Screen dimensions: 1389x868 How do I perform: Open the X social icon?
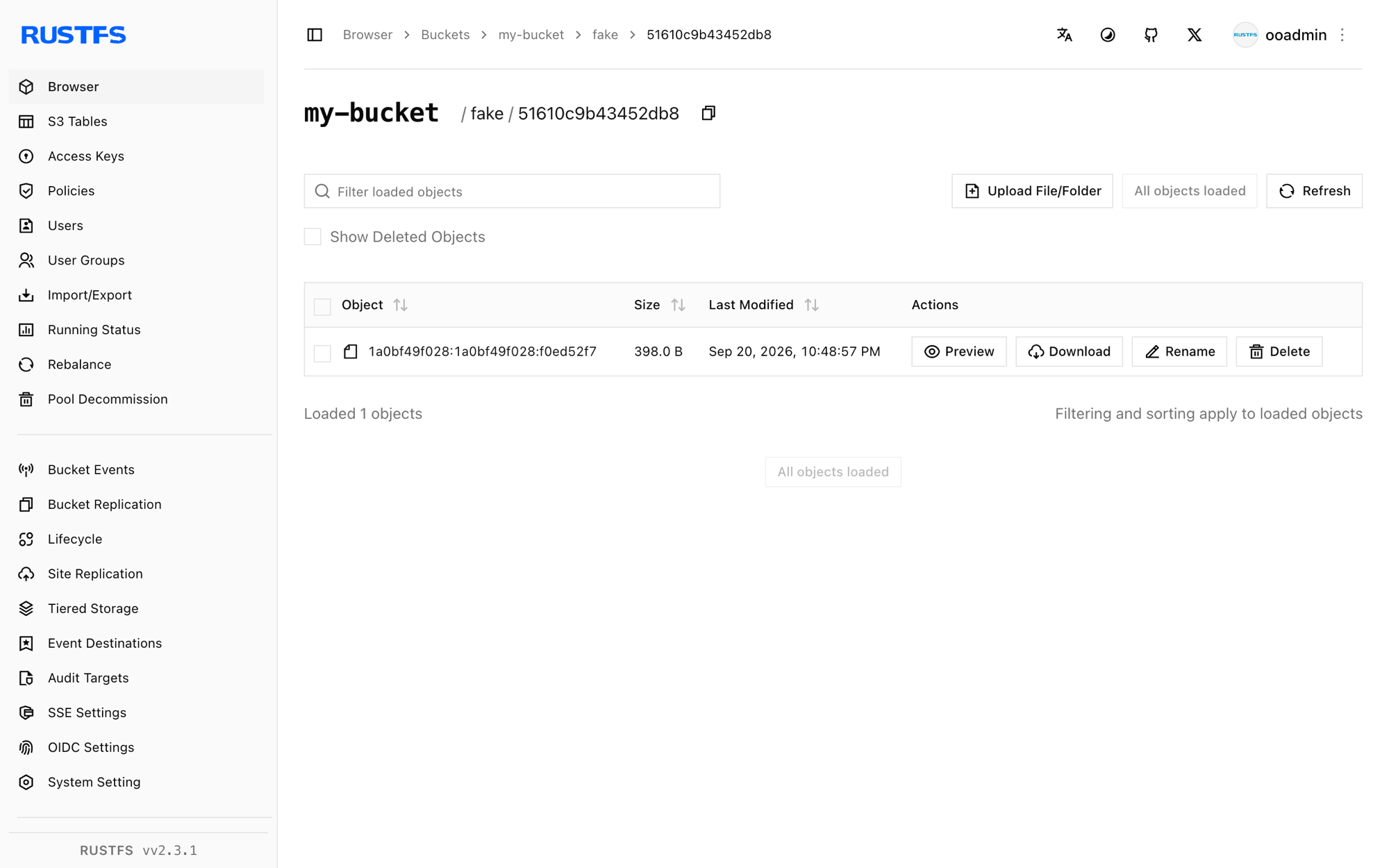(1195, 35)
